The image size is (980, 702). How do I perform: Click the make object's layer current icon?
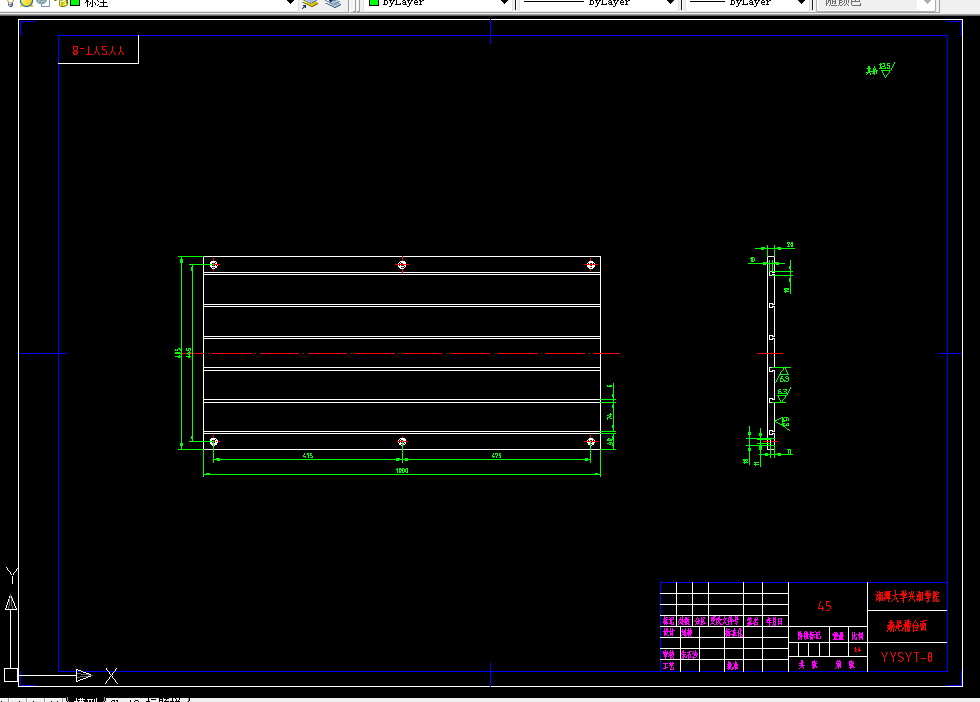[x=310, y=3]
